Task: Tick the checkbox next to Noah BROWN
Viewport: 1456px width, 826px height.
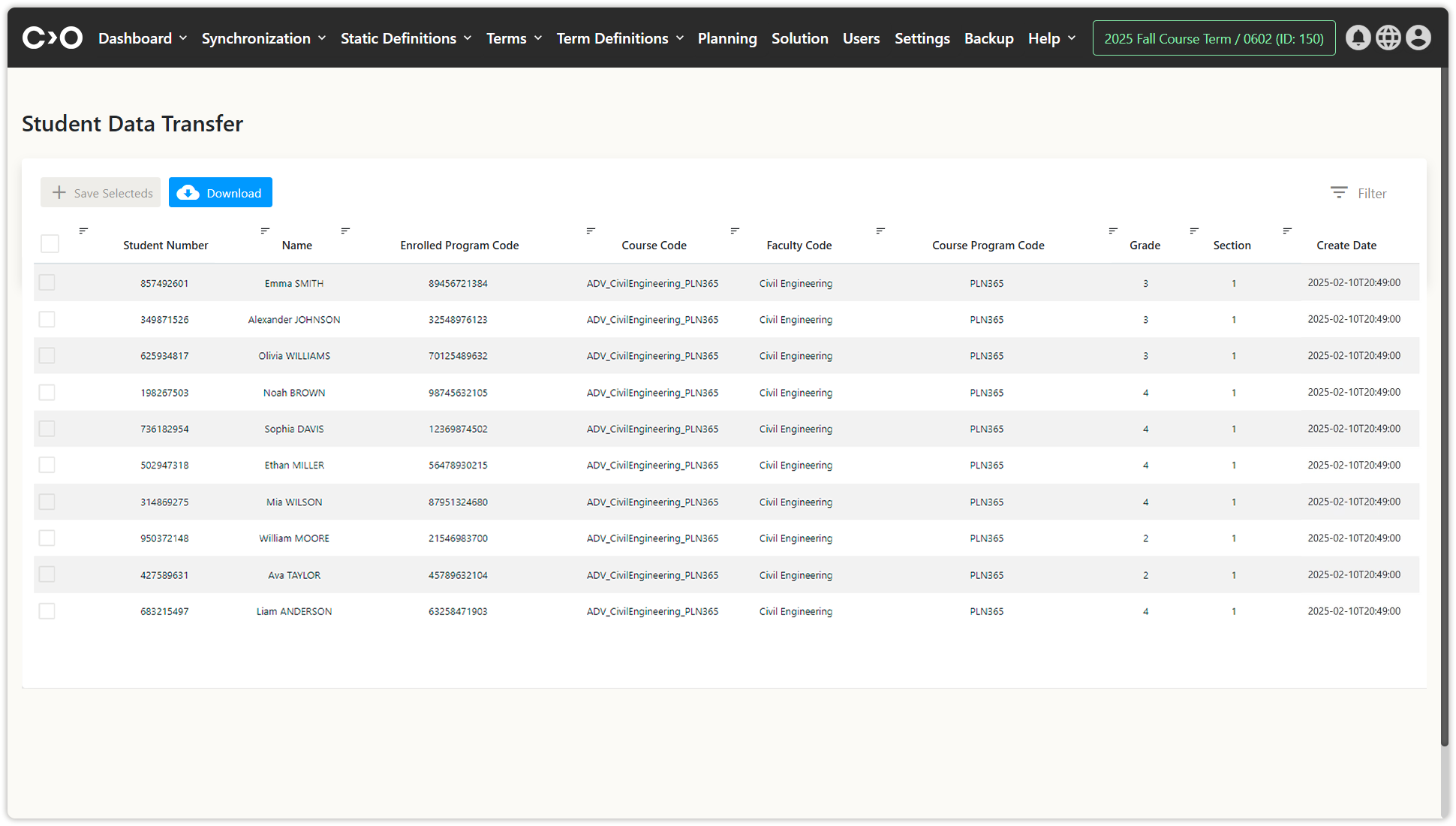Action: pos(47,393)
